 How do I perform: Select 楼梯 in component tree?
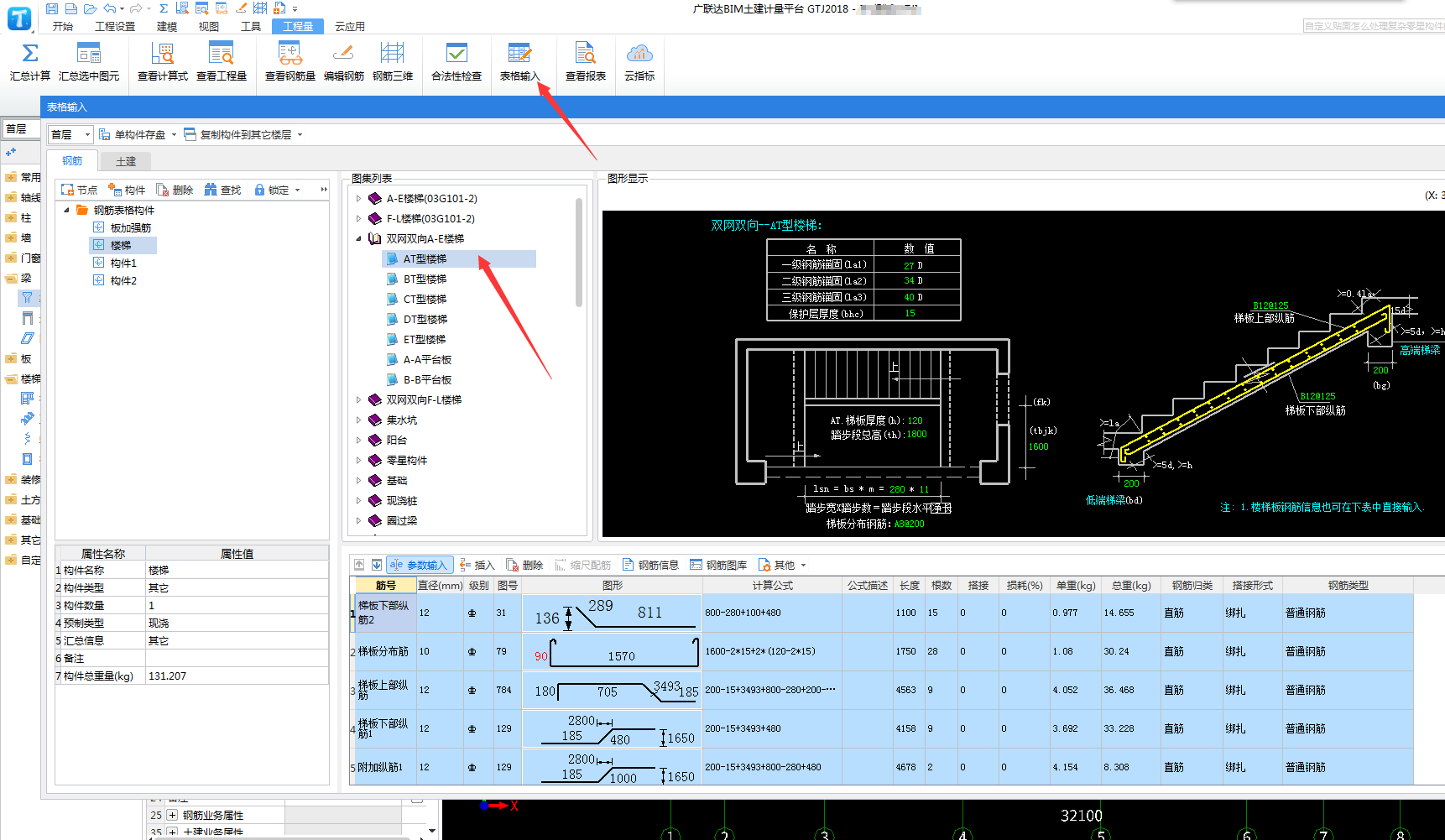pos(121,246)
